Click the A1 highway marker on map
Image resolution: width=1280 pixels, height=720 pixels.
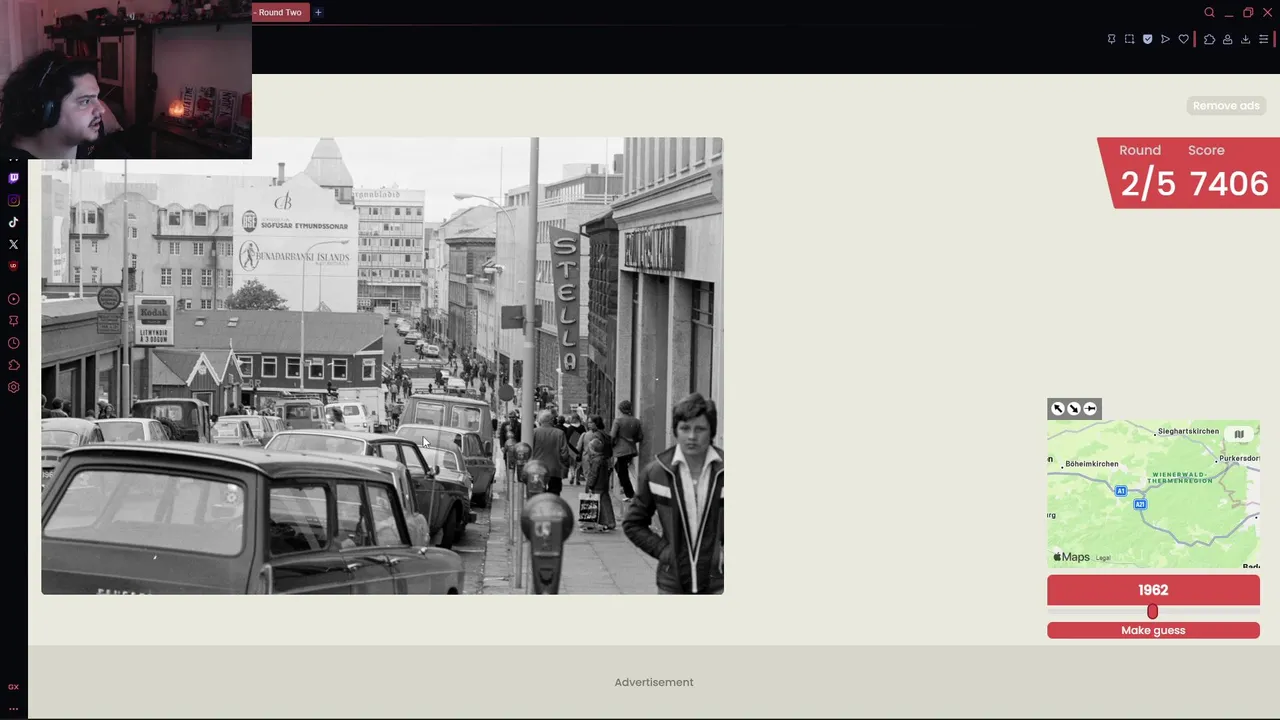pyautogui.click(x=1121, y=491)
